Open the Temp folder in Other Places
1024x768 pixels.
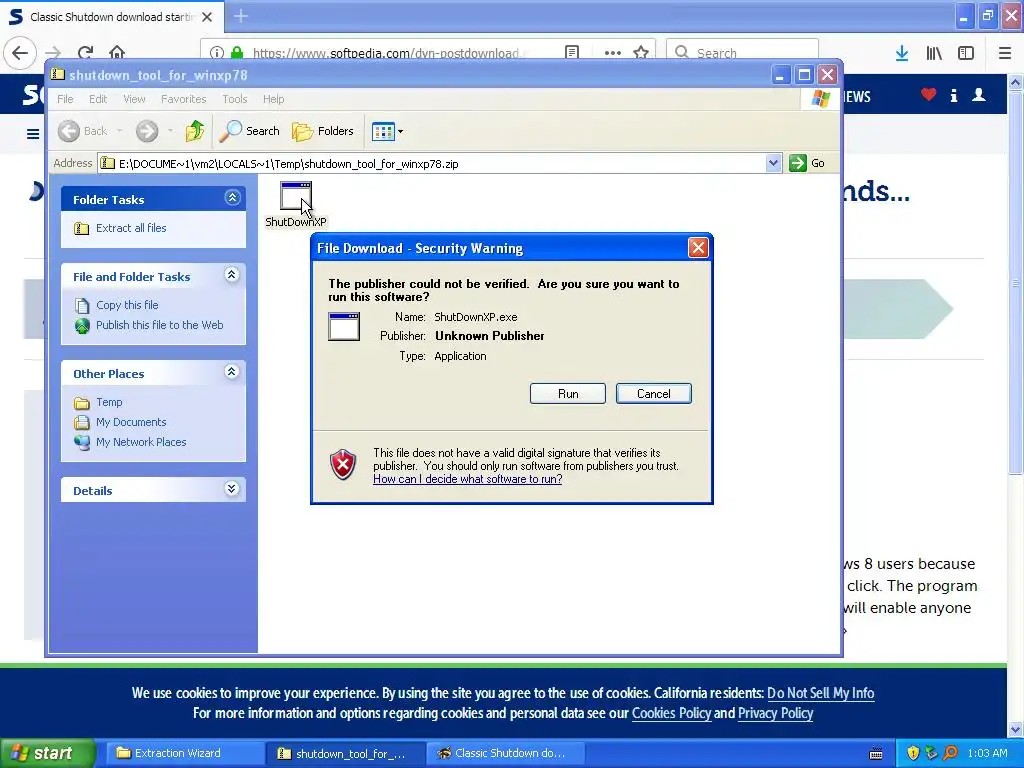coord(108,402)
